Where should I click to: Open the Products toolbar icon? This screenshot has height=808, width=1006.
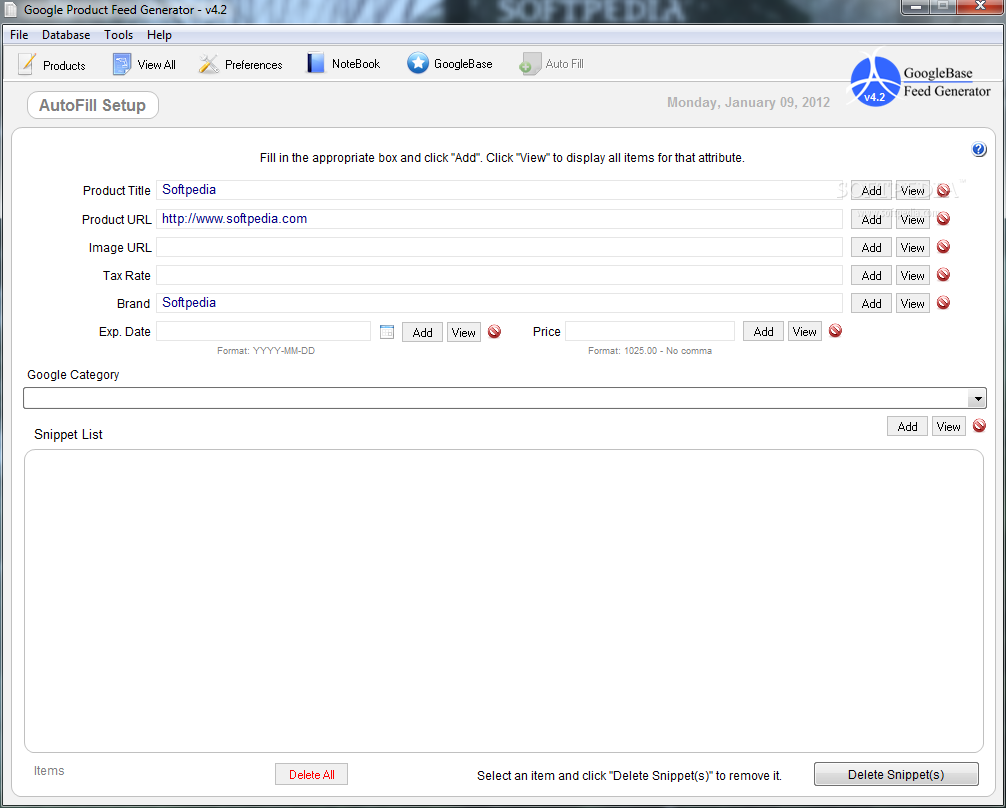tap(27, 64)
